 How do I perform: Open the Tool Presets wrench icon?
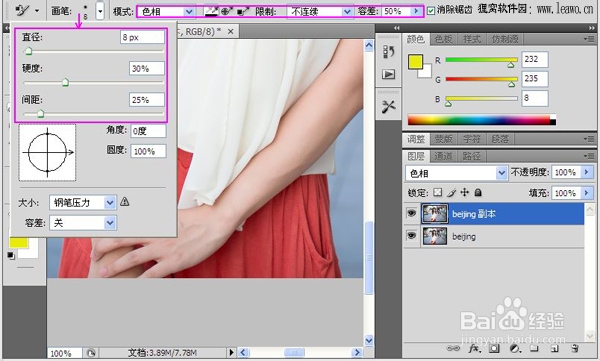389,106
